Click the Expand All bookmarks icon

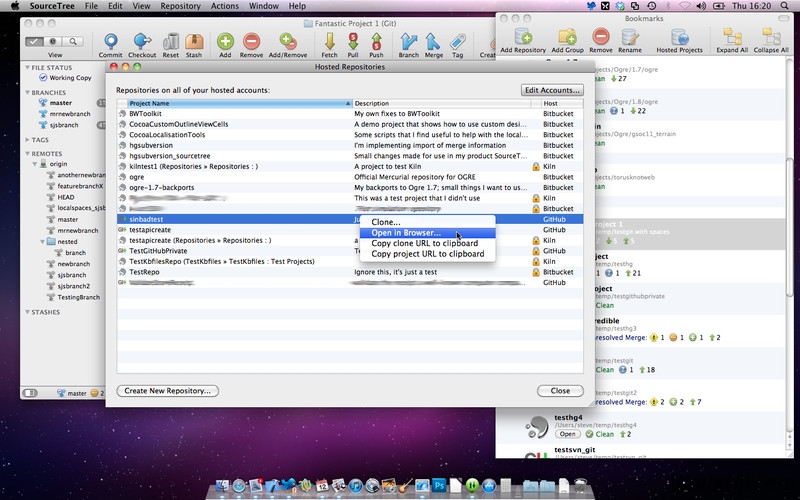click(x=732, y=41)
